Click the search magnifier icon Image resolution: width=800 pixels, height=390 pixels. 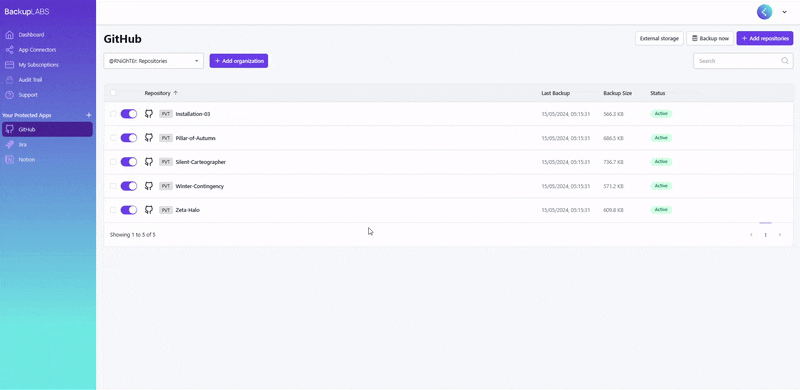pos(785,61)
